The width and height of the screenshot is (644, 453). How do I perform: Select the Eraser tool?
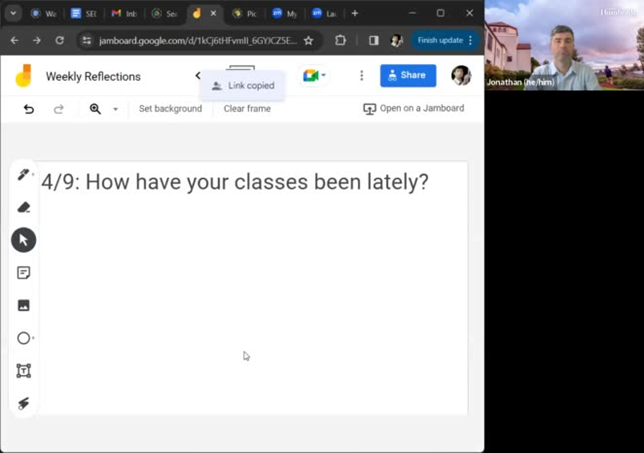(x=24, y=207)
